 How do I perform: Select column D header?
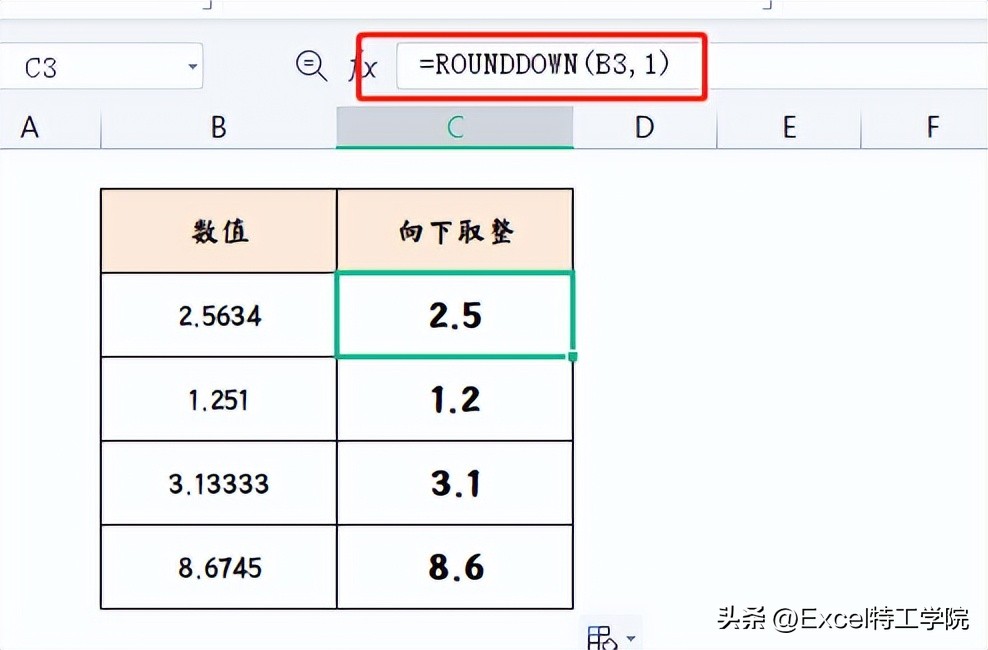[645, 128]
